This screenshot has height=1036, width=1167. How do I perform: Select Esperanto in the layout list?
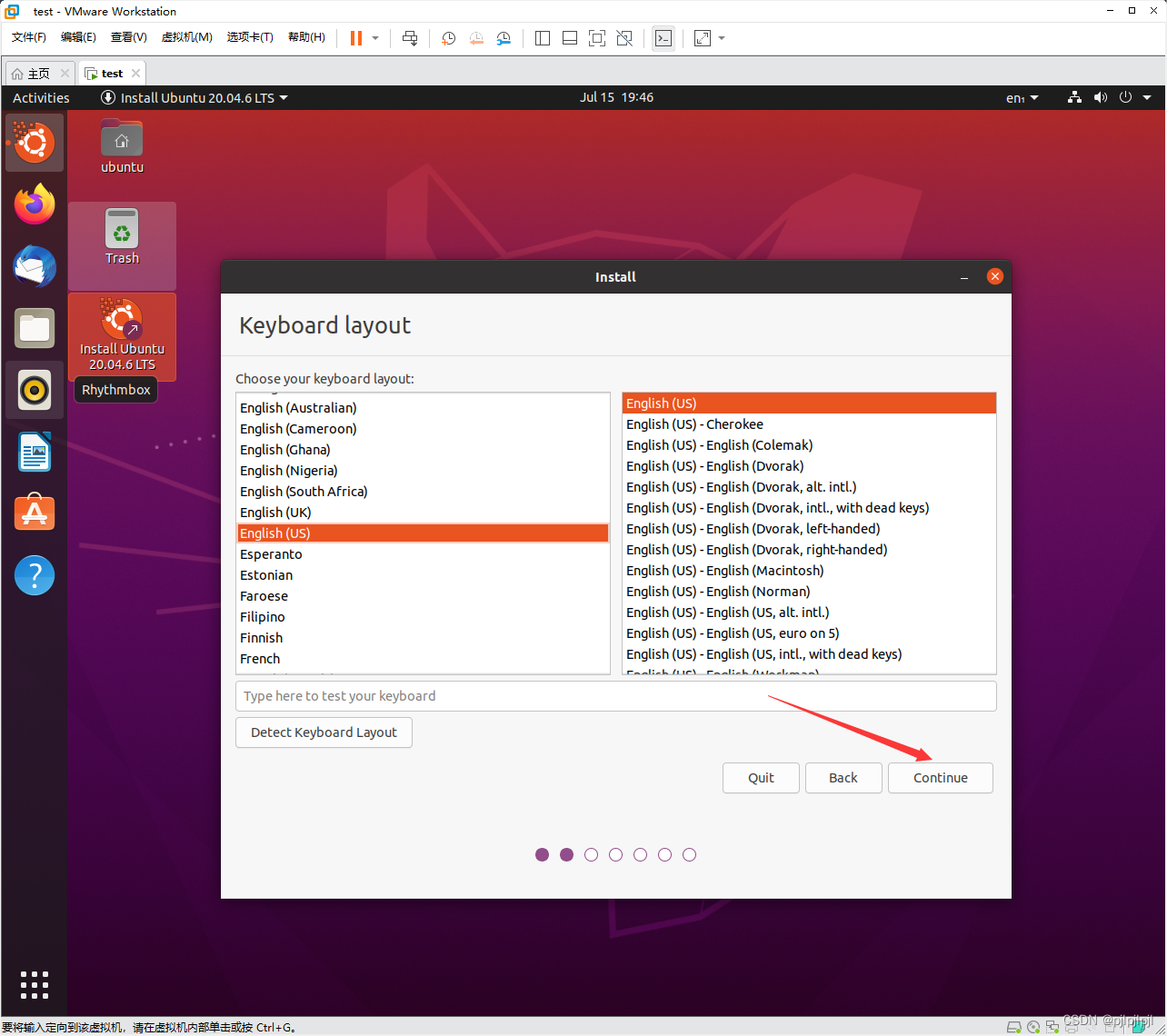click(x=423, y=554)
